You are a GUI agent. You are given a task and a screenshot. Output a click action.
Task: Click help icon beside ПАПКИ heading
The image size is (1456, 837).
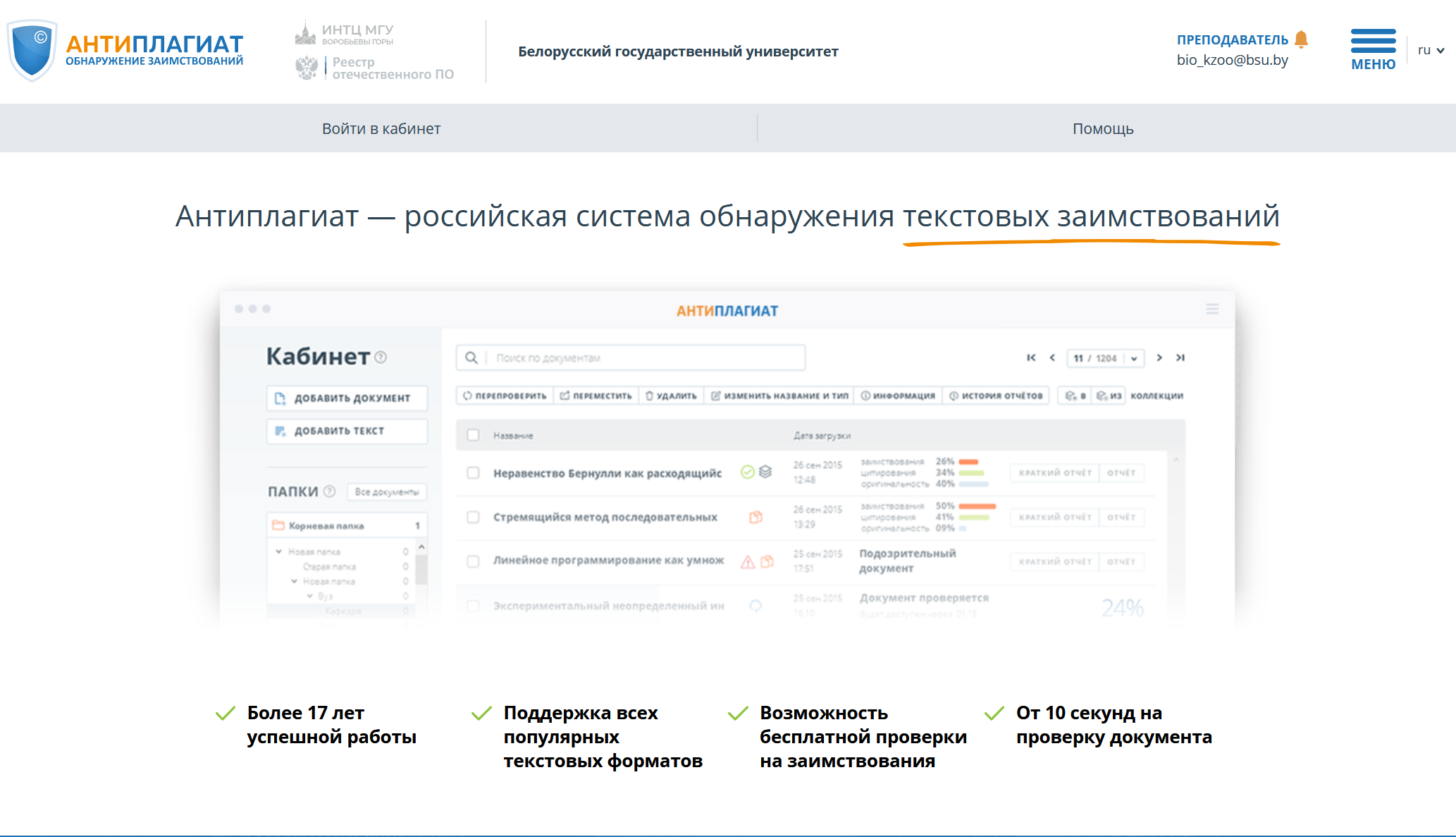click(x=329, y=491)
